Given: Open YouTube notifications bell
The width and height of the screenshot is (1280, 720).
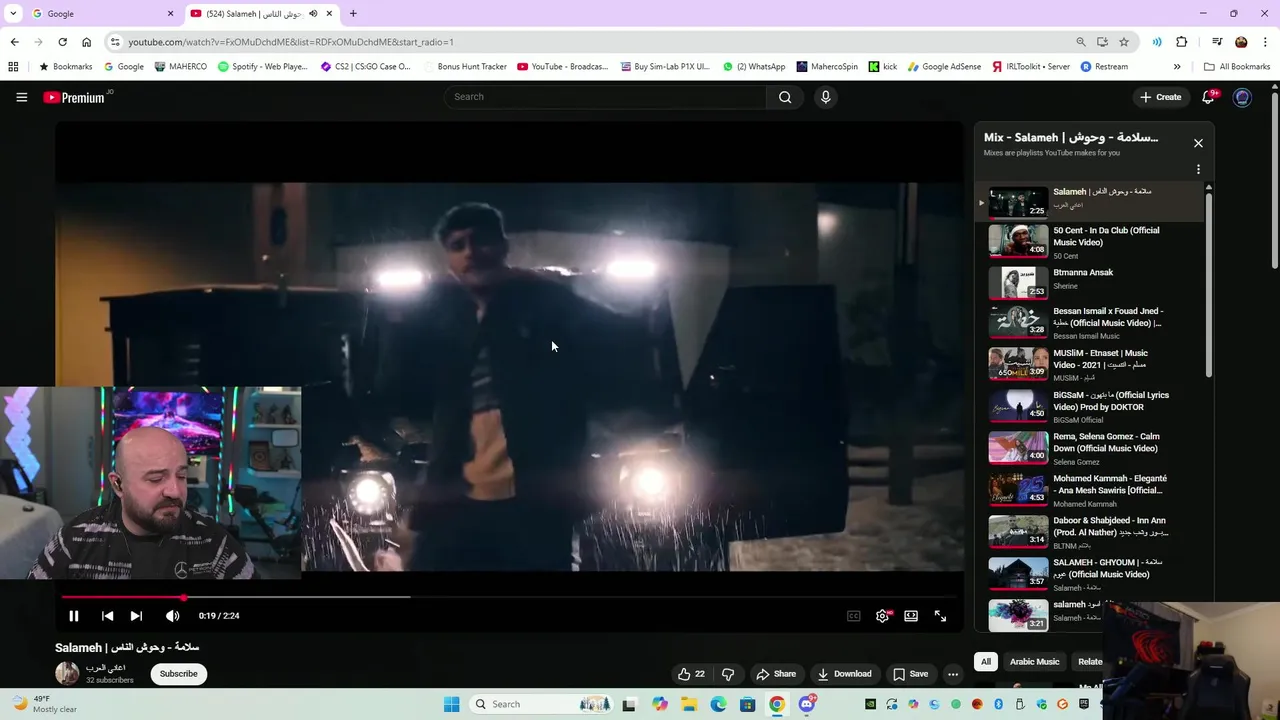Looking at the screenshot, I should pos(1208,97).
